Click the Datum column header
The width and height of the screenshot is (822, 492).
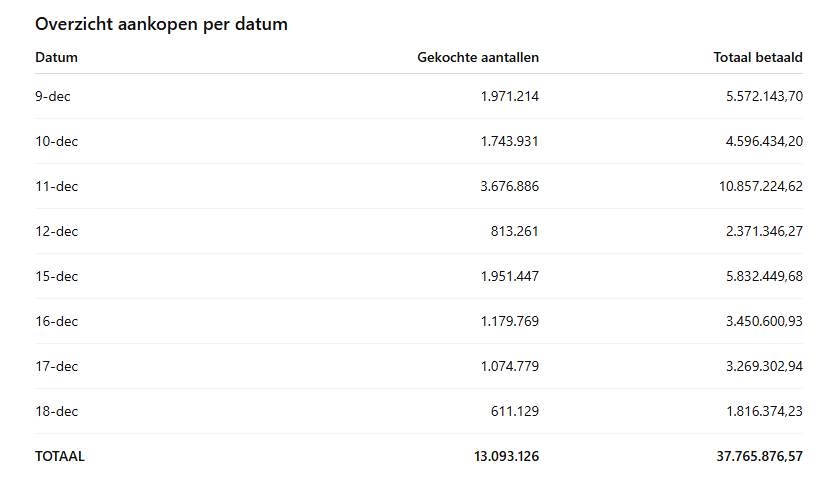point(56,57)
